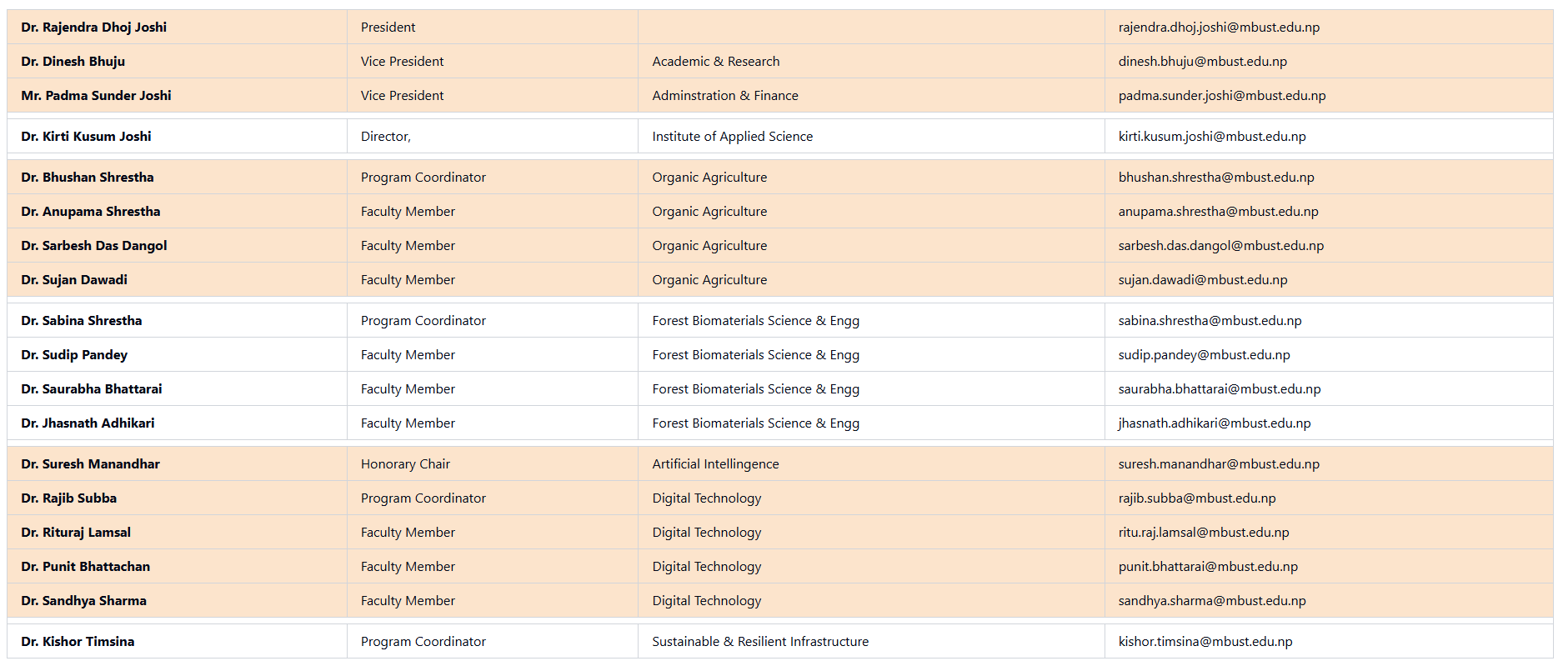Open email sudip.pandey@mbust.edu.np

(1204, 355)
